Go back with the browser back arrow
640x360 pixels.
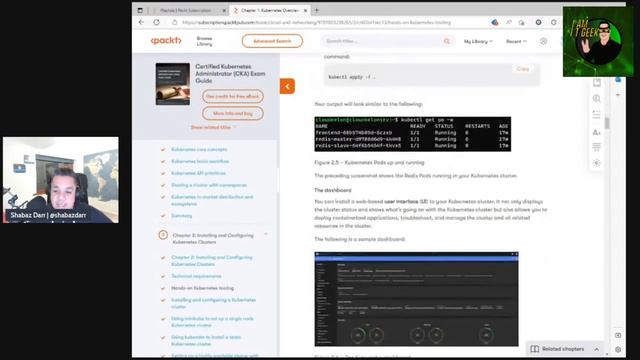141,22
